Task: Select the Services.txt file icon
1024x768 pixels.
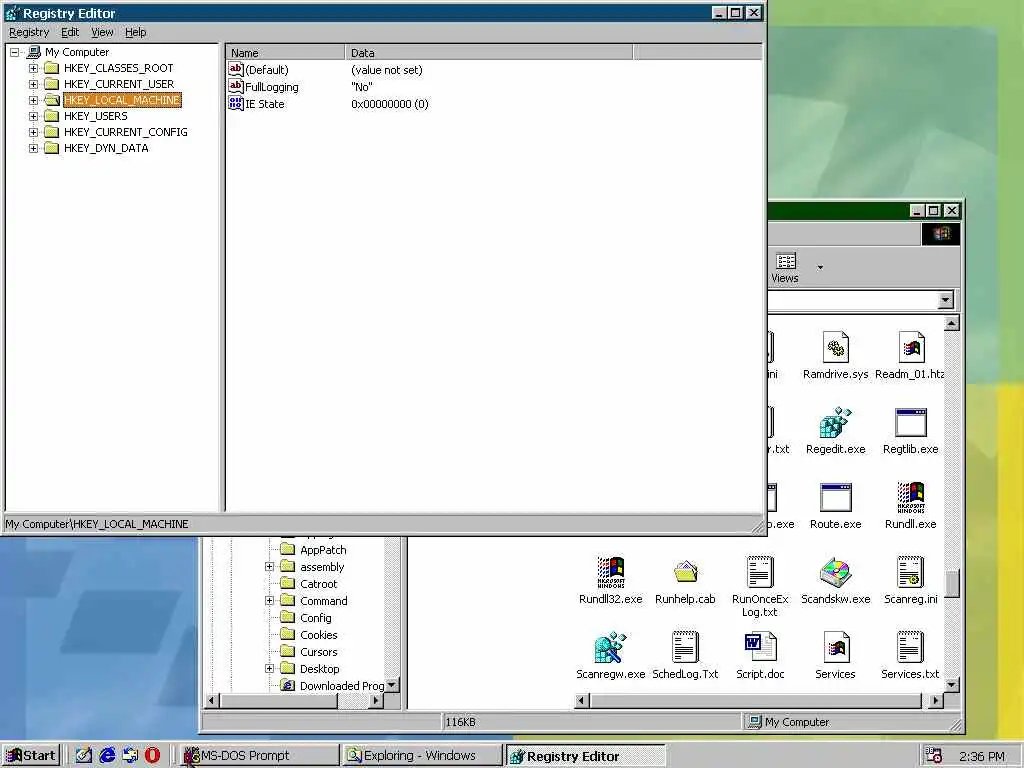Action: point(910,647)
